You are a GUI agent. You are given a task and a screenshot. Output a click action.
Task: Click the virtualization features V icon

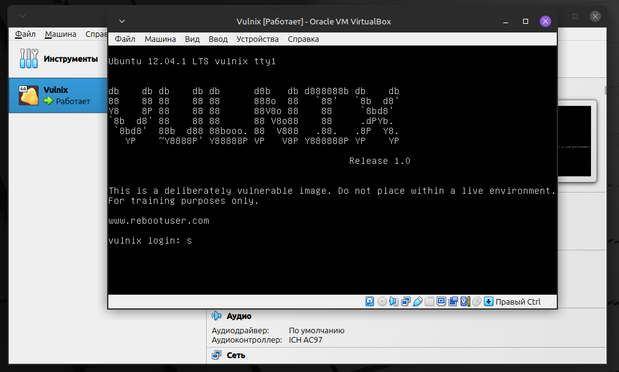click(x=465, y=302)
